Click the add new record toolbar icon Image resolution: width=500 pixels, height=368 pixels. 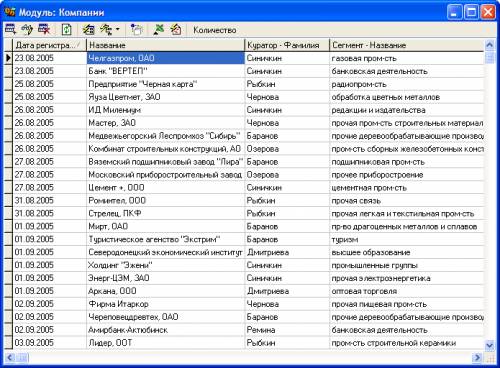point(10,30)
